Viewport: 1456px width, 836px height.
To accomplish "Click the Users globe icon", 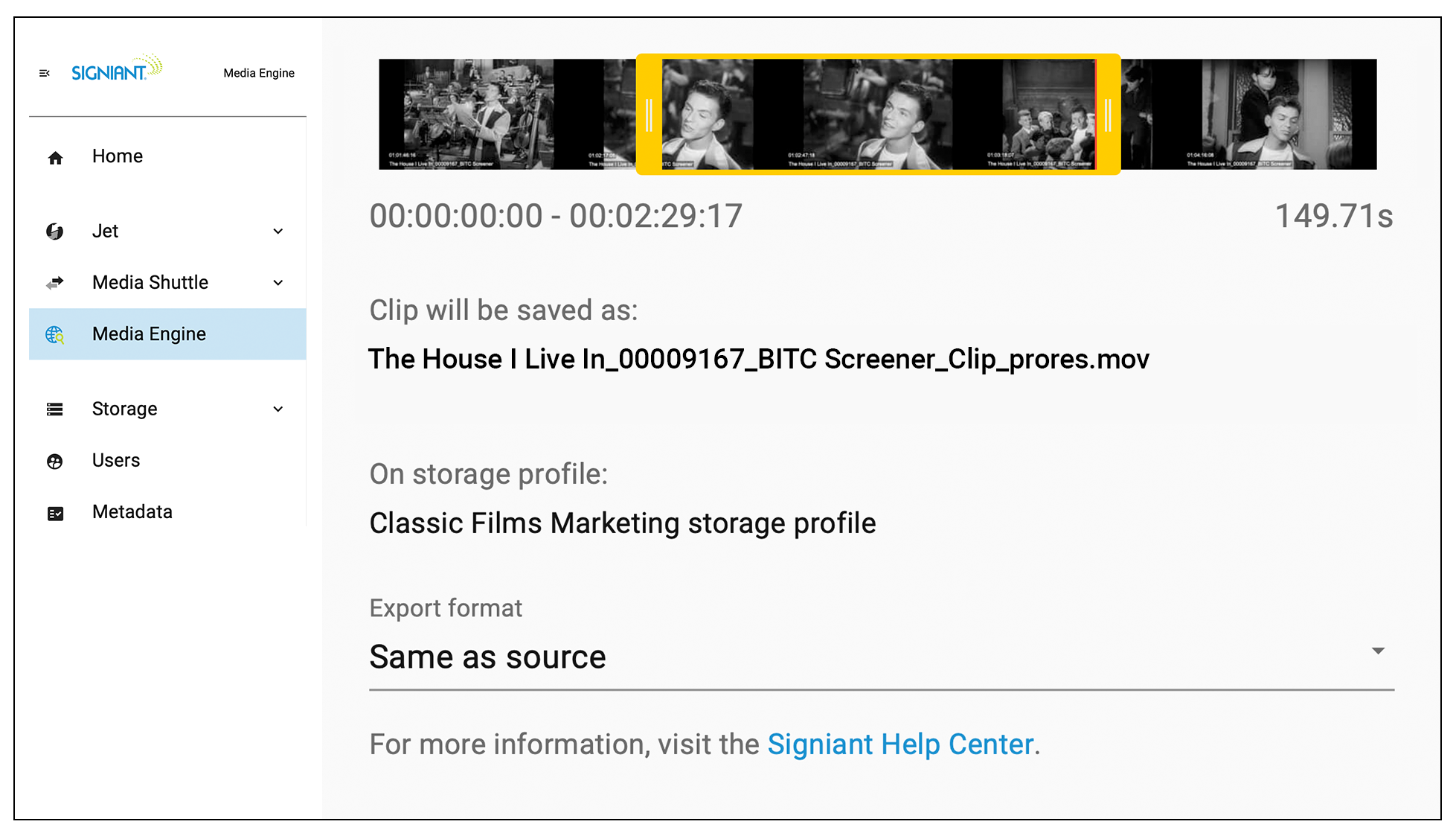I will (x=54, y=462).
